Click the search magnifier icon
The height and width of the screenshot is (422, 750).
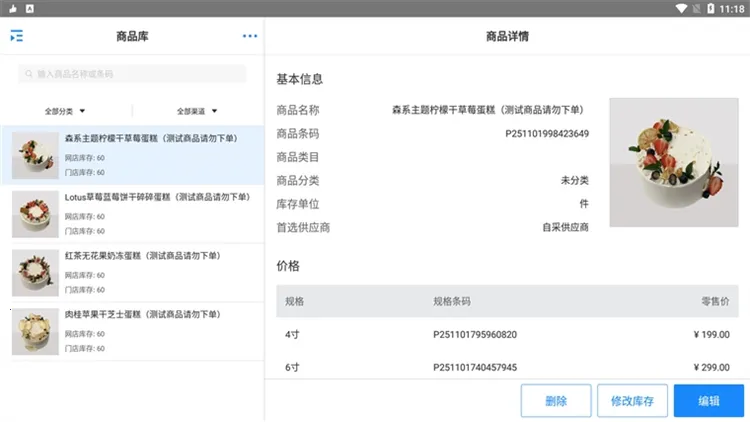pyautogui.click(x=29, y=74)
